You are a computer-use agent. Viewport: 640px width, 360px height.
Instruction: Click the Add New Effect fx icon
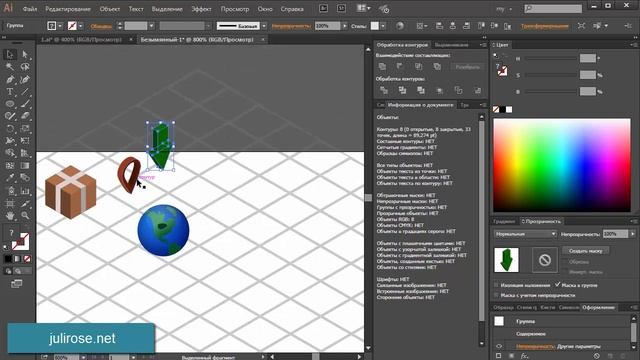click(524, 356)
